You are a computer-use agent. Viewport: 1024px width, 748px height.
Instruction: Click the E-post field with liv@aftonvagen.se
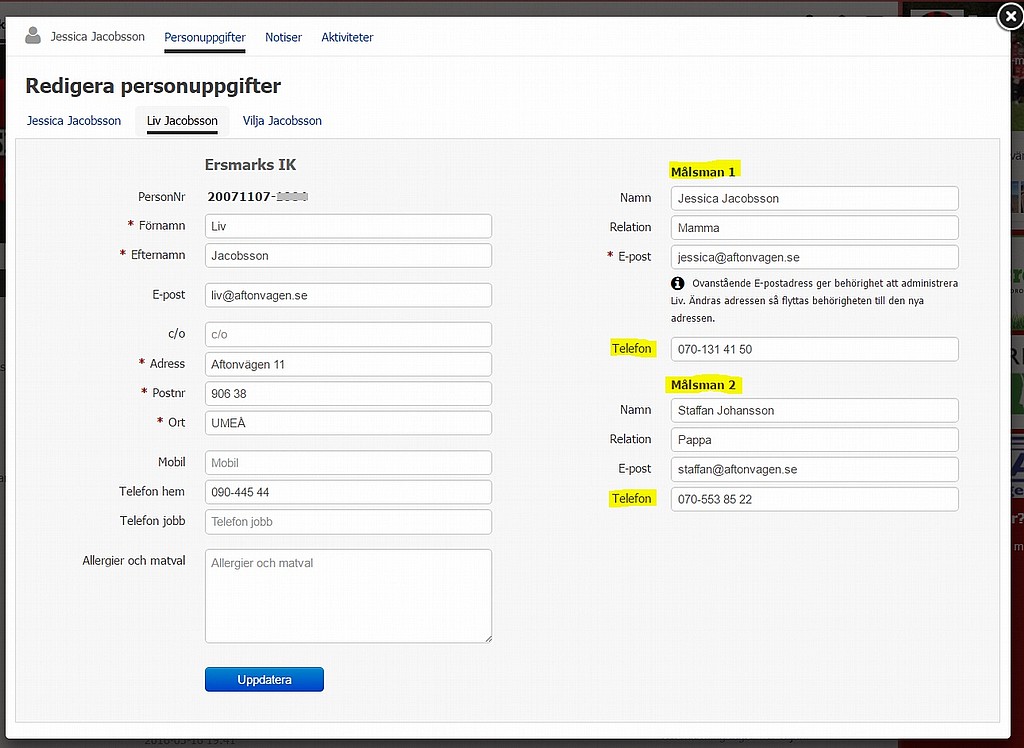click(348, 295)
